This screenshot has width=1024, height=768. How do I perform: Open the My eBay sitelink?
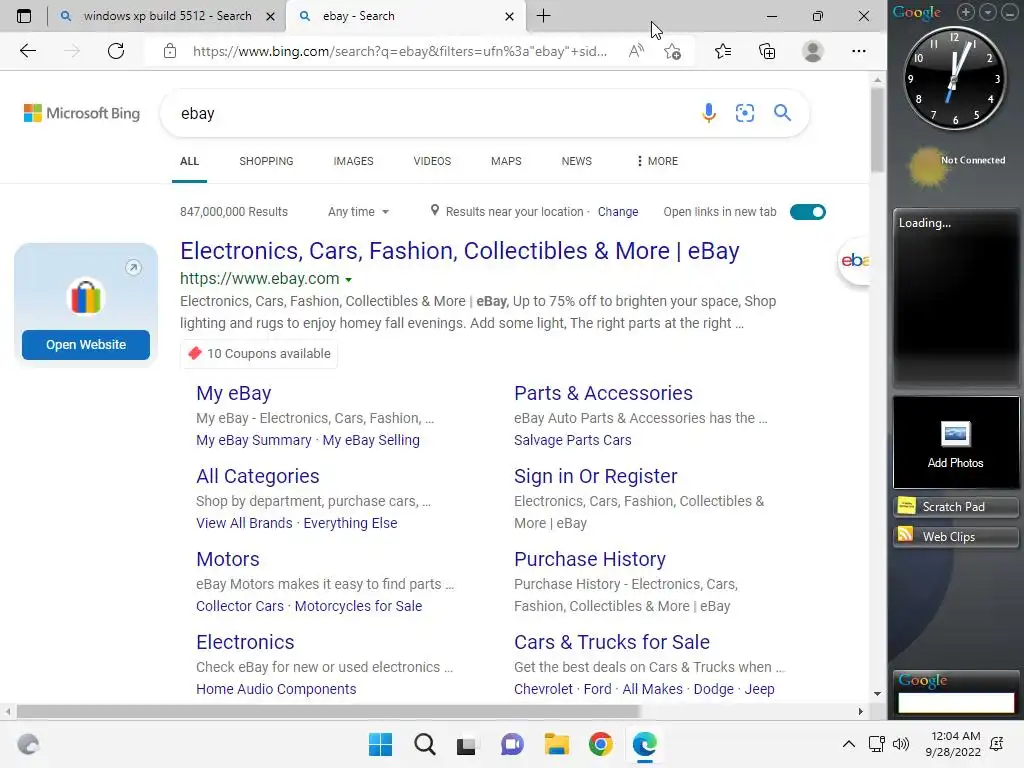click(x=233, y=393)
